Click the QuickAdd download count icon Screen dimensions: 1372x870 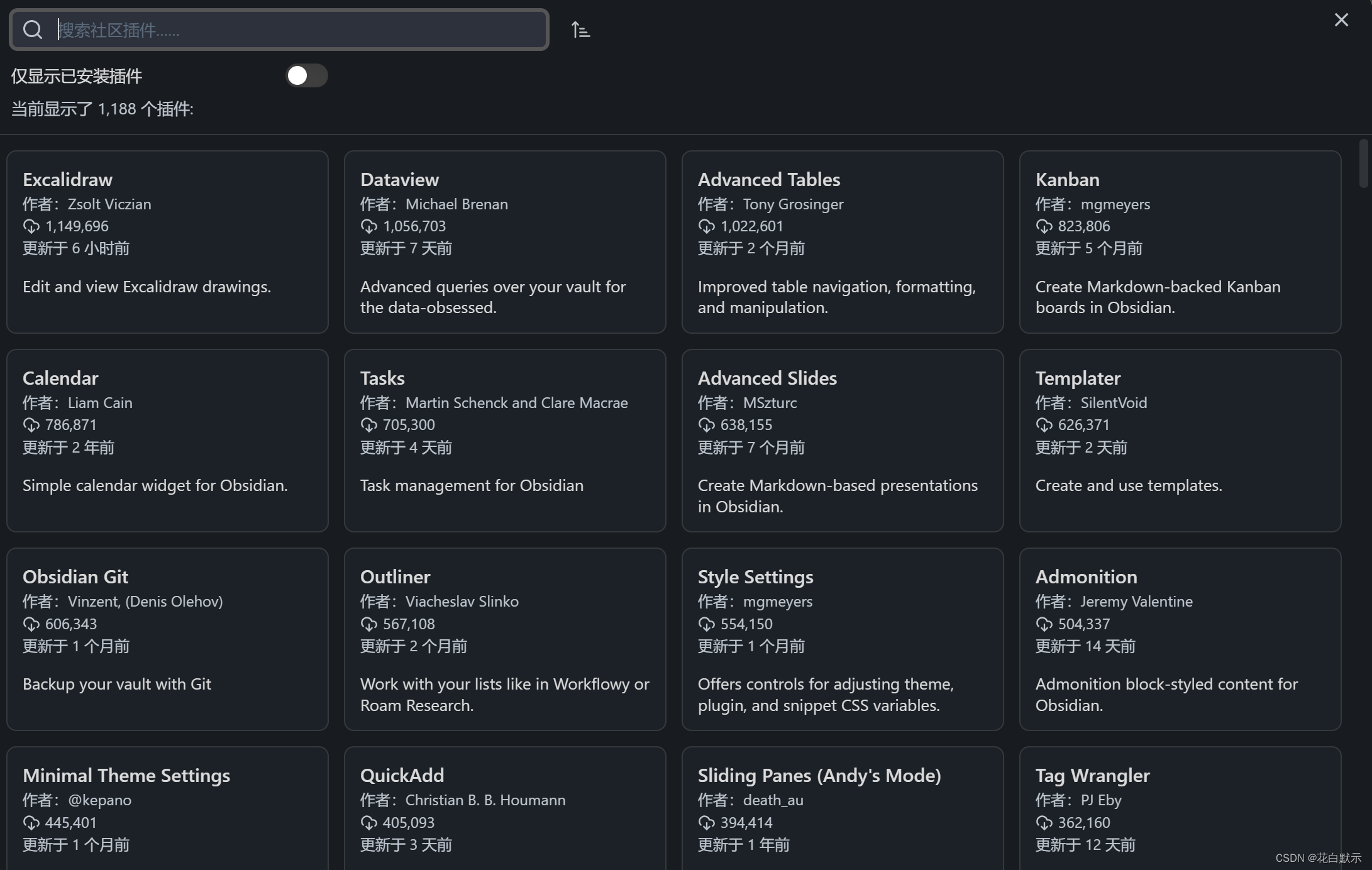[369, 823]
